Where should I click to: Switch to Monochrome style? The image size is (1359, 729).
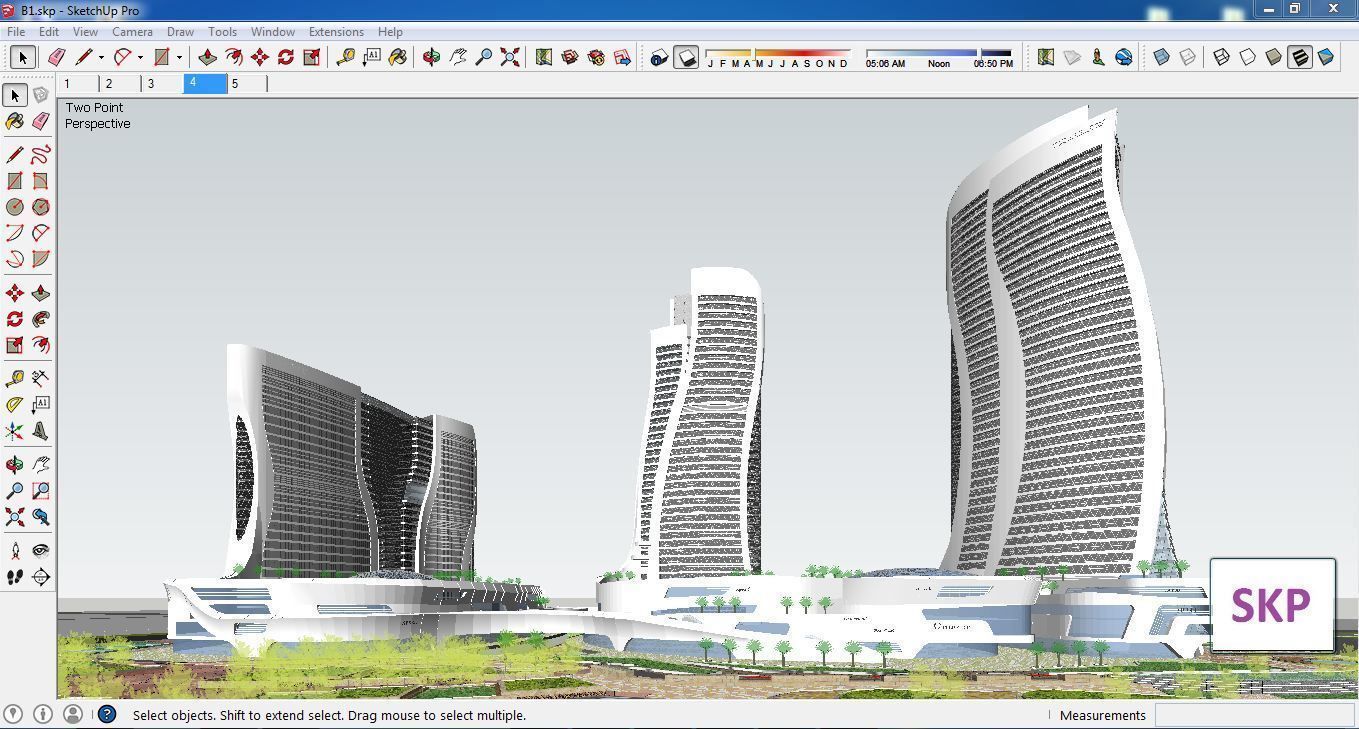pyautogui.click(x=1326, y=58)
